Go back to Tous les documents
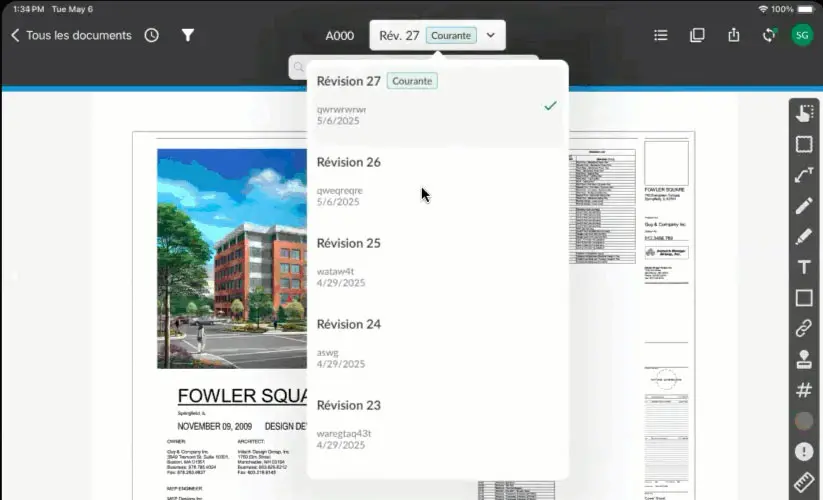The height and width of the screenshot is (500, 823). tap(71, 35)
